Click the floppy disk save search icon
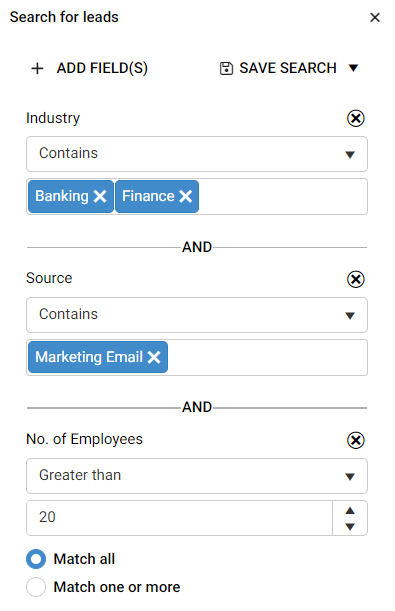Screen dimensions: 395x611 click(226, 68)
